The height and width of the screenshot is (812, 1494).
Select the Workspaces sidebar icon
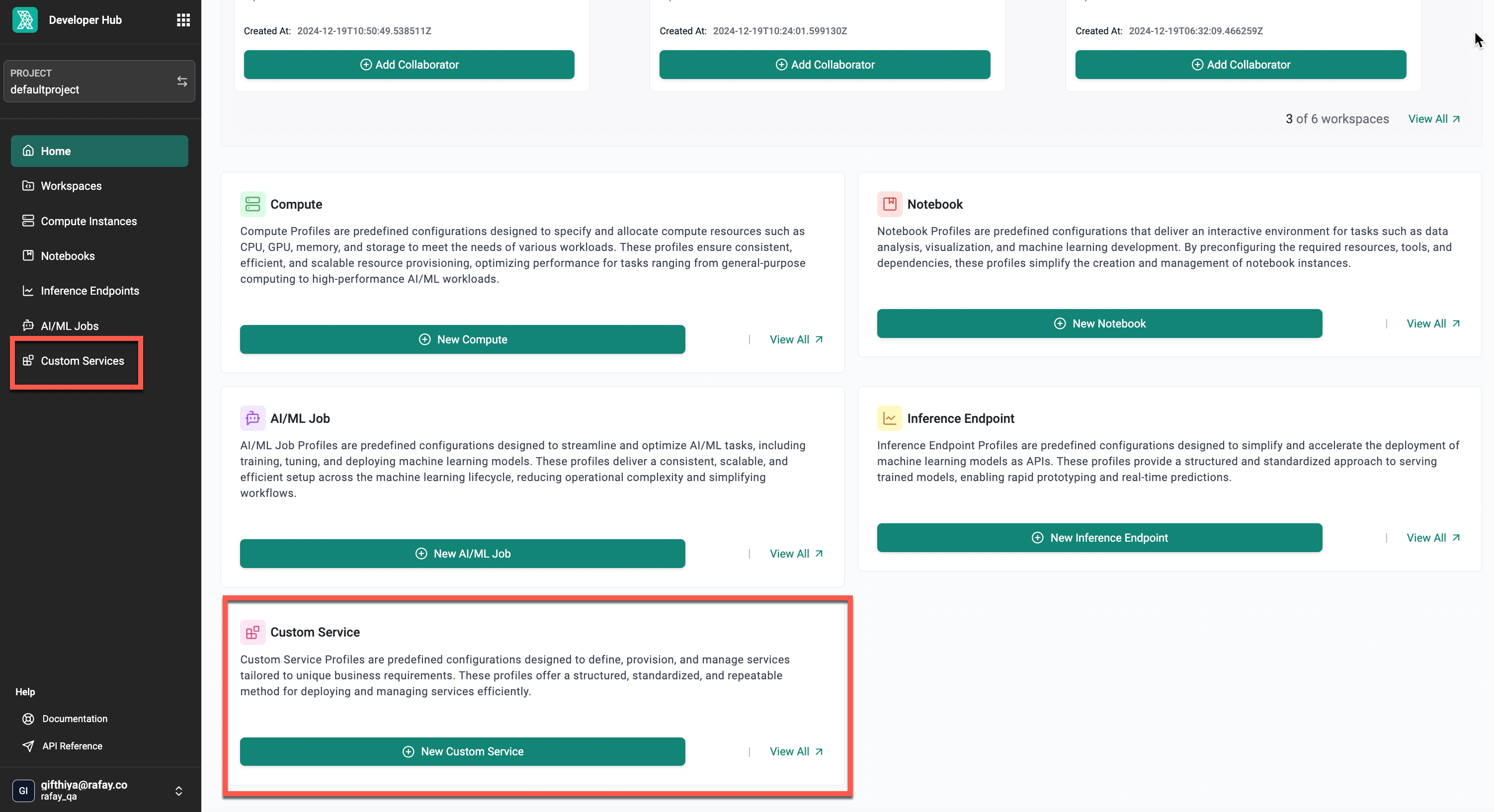(28, 185)
